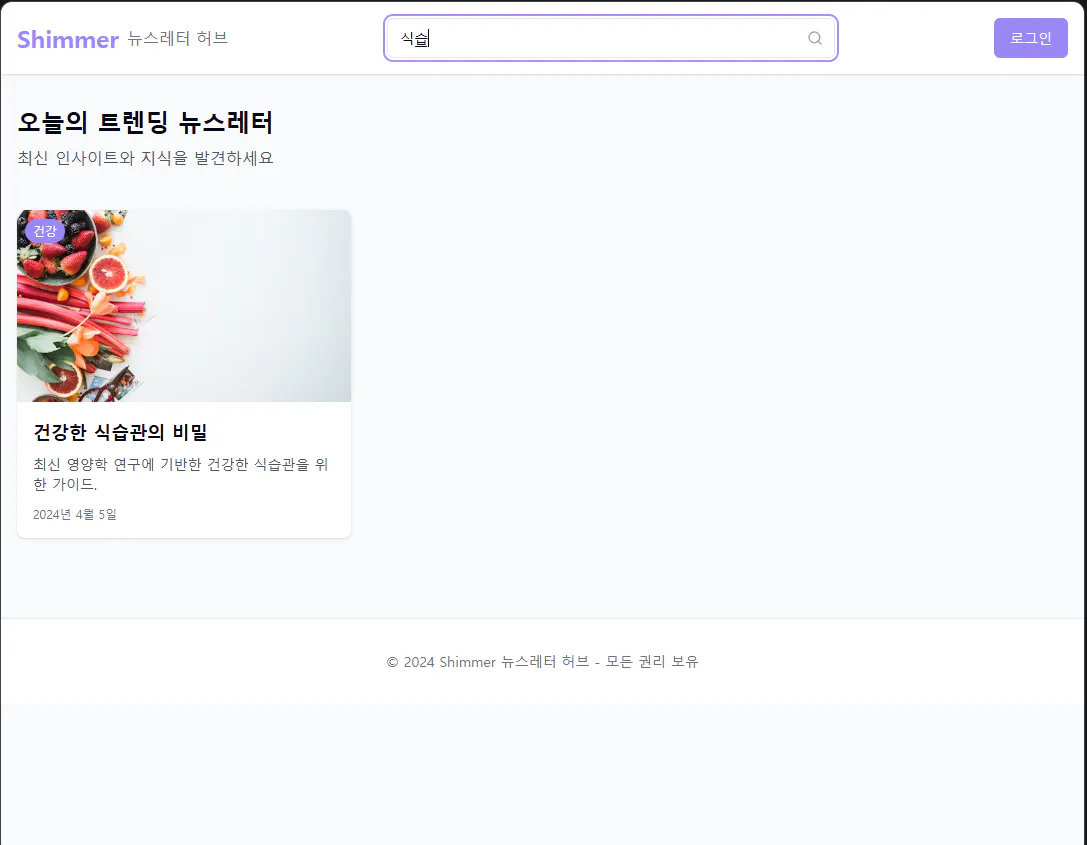1087x845 pixels.
Task: Click the footer copyright text
Action: 542,662
